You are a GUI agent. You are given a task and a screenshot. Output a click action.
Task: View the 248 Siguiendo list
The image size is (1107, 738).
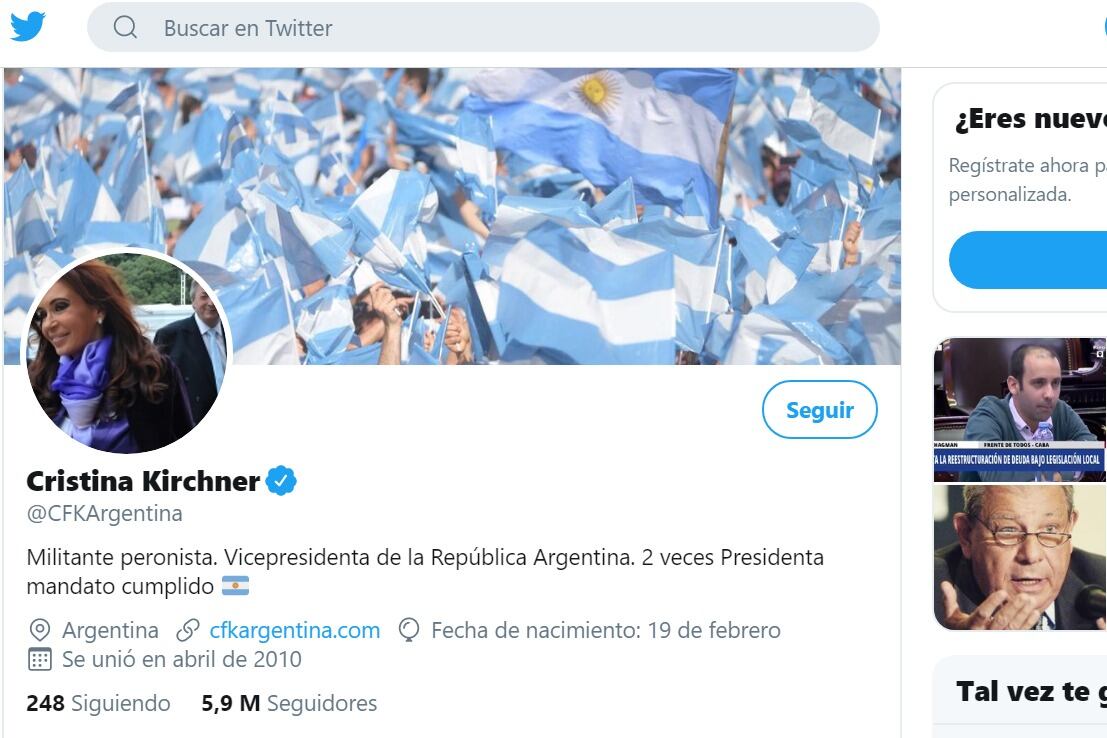pyautogui.click(x=97, y=703)
